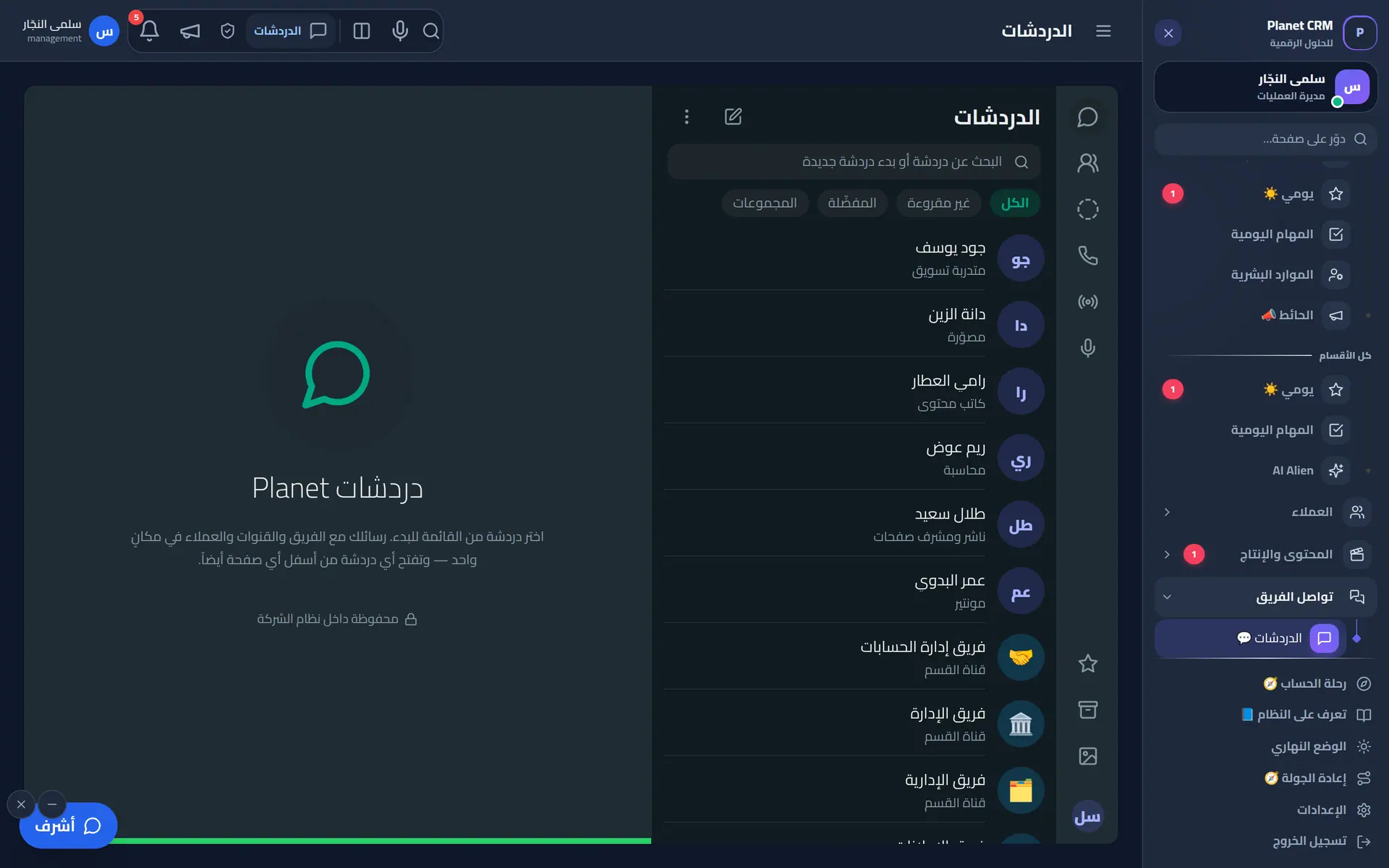Open the status circle icon in the chat rail
The height and width of the screenshot is (868, 1389).
pos(1087,209)
